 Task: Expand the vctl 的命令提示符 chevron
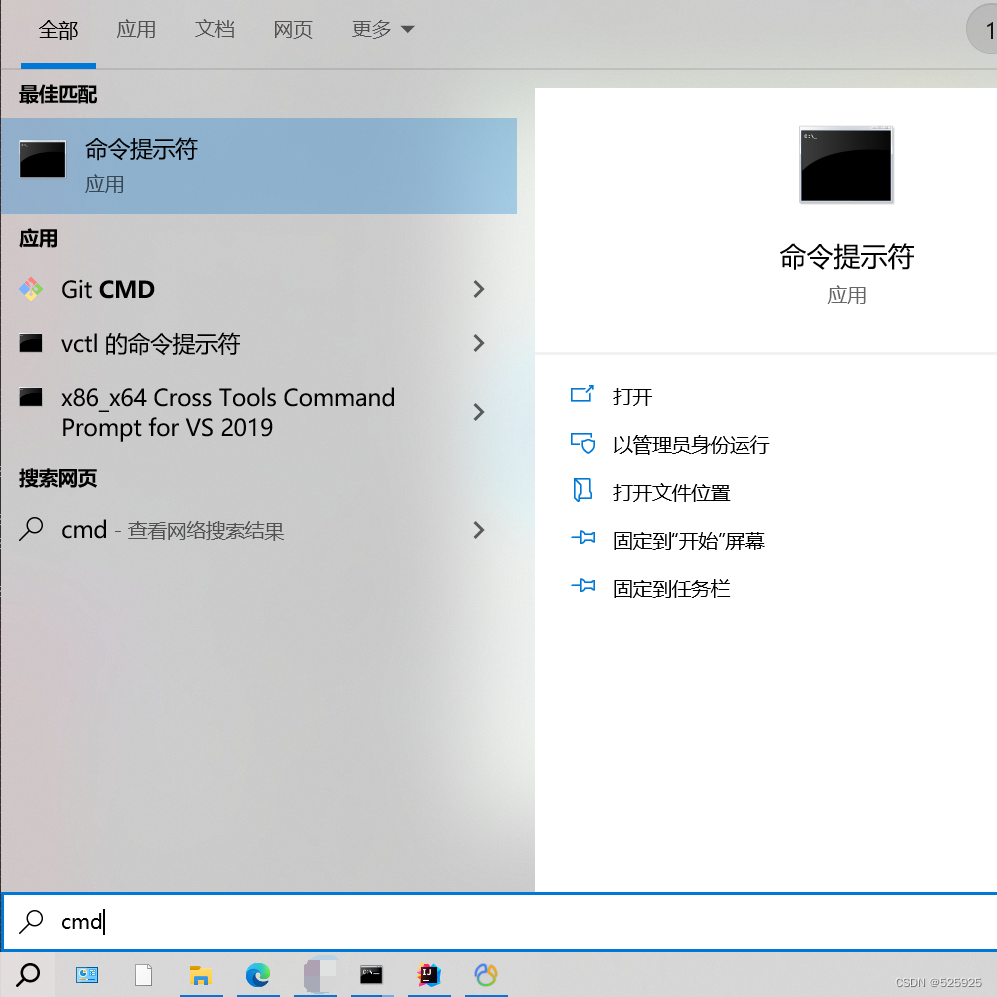[479, 343]
